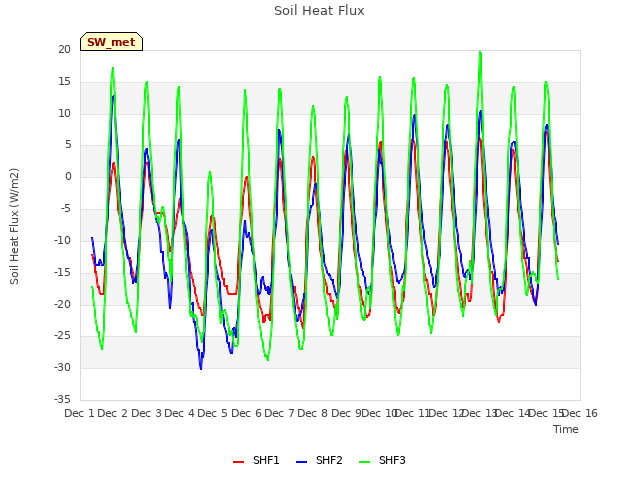
Task: Click the Soil Heat Flux (W/m2) axis label
Action: tap(14, 226)
